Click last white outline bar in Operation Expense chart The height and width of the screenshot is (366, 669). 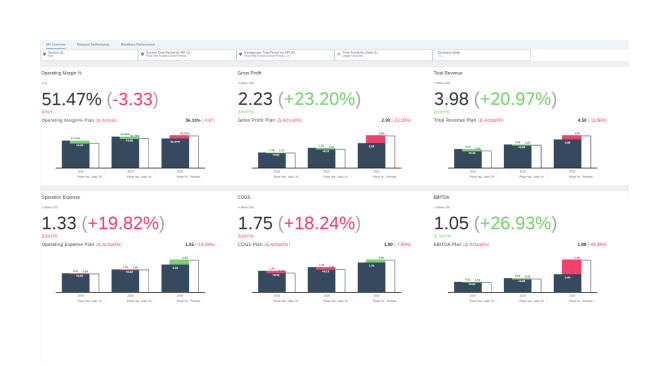pos(194,276)
